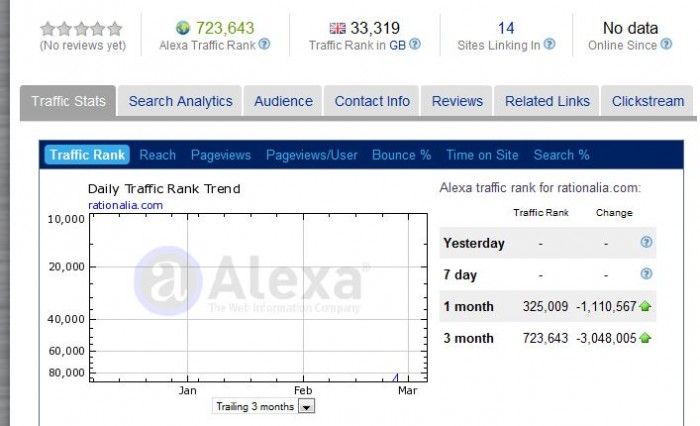Click help icon in Yesterday row
The image size is (700, 426).
[646, 243]
